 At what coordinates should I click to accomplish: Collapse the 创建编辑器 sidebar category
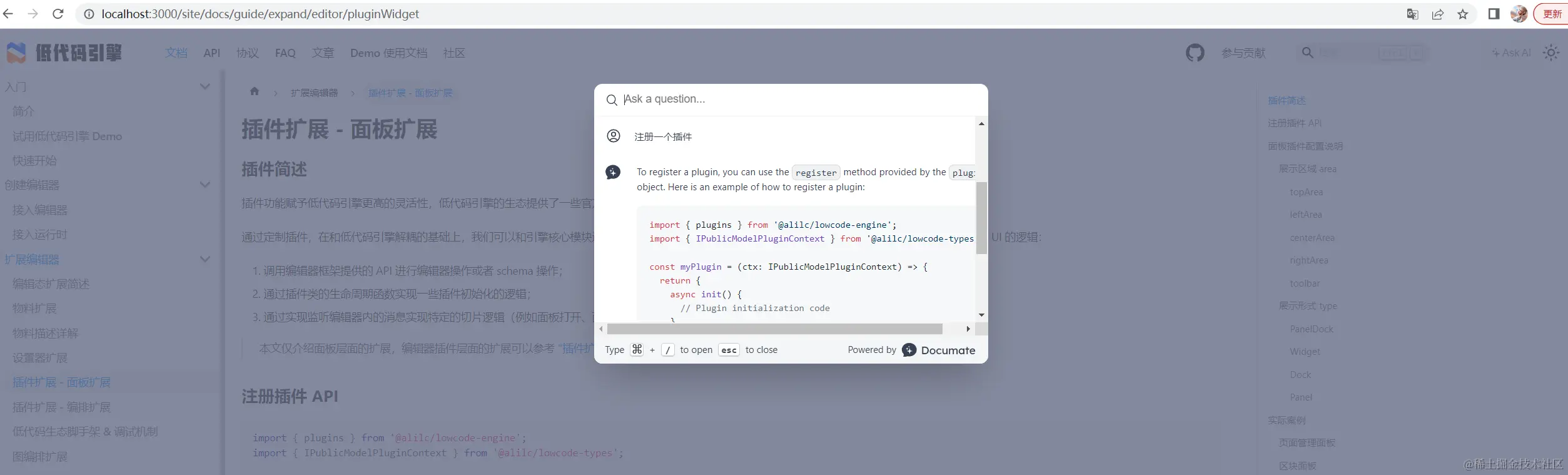(x=205, y=185)
